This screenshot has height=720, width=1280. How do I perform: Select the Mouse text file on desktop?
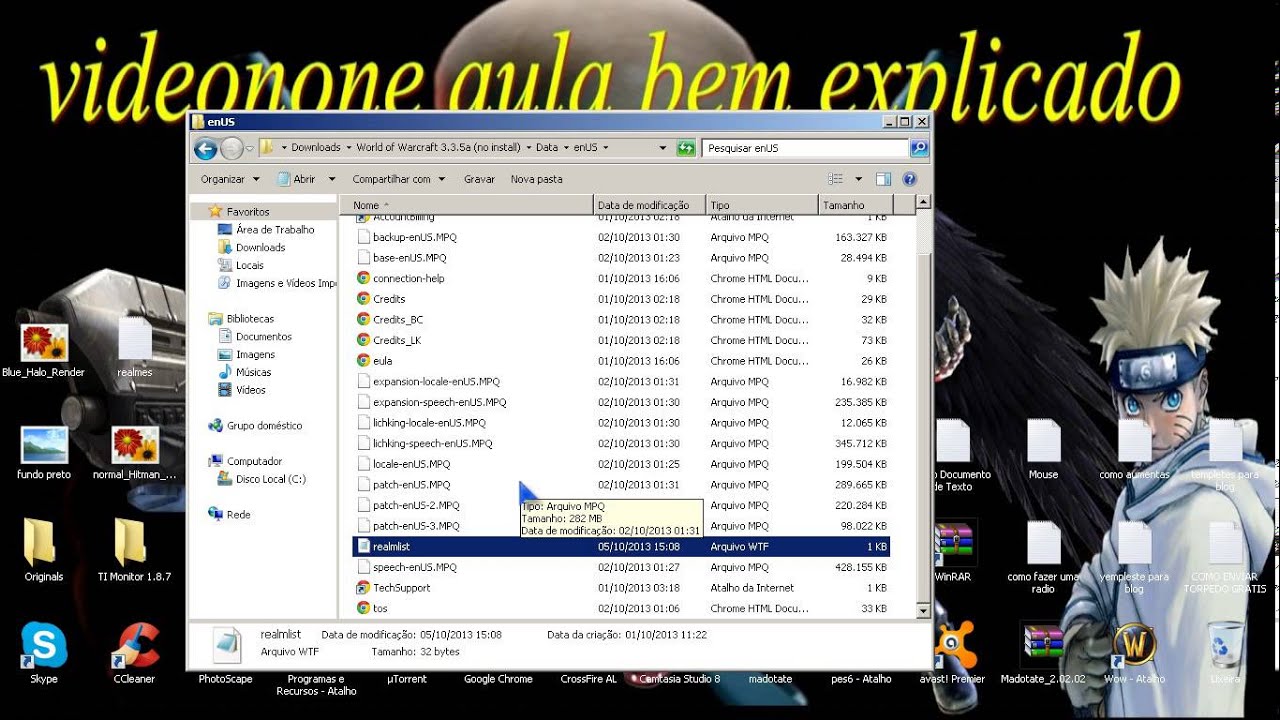point(1043,449)
